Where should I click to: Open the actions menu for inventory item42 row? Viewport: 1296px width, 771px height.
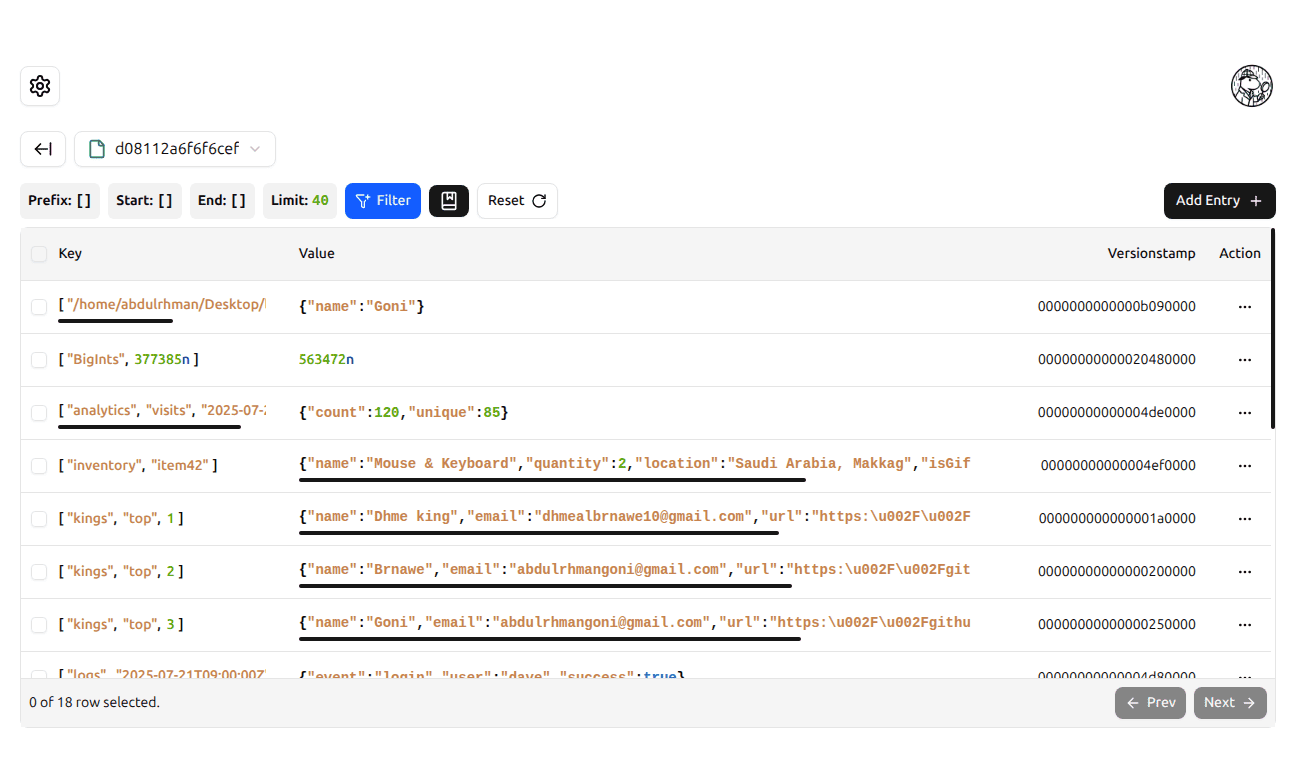[1245, 465]
